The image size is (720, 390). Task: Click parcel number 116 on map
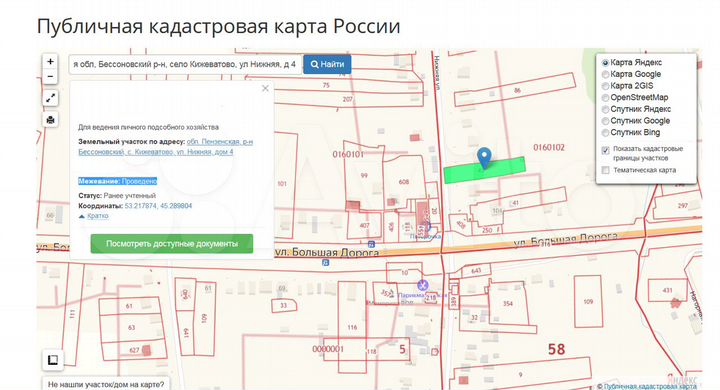(x=352, y=327)
